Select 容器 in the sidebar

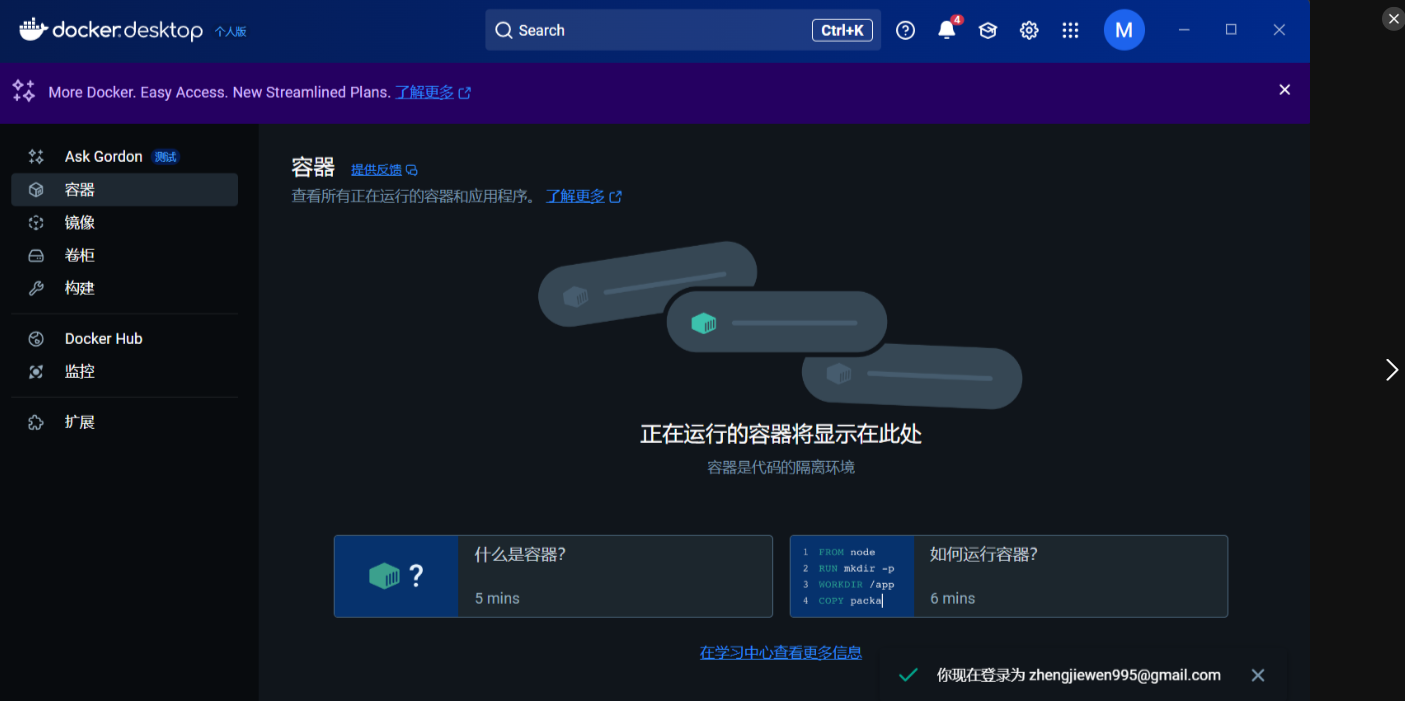point(124,189)
